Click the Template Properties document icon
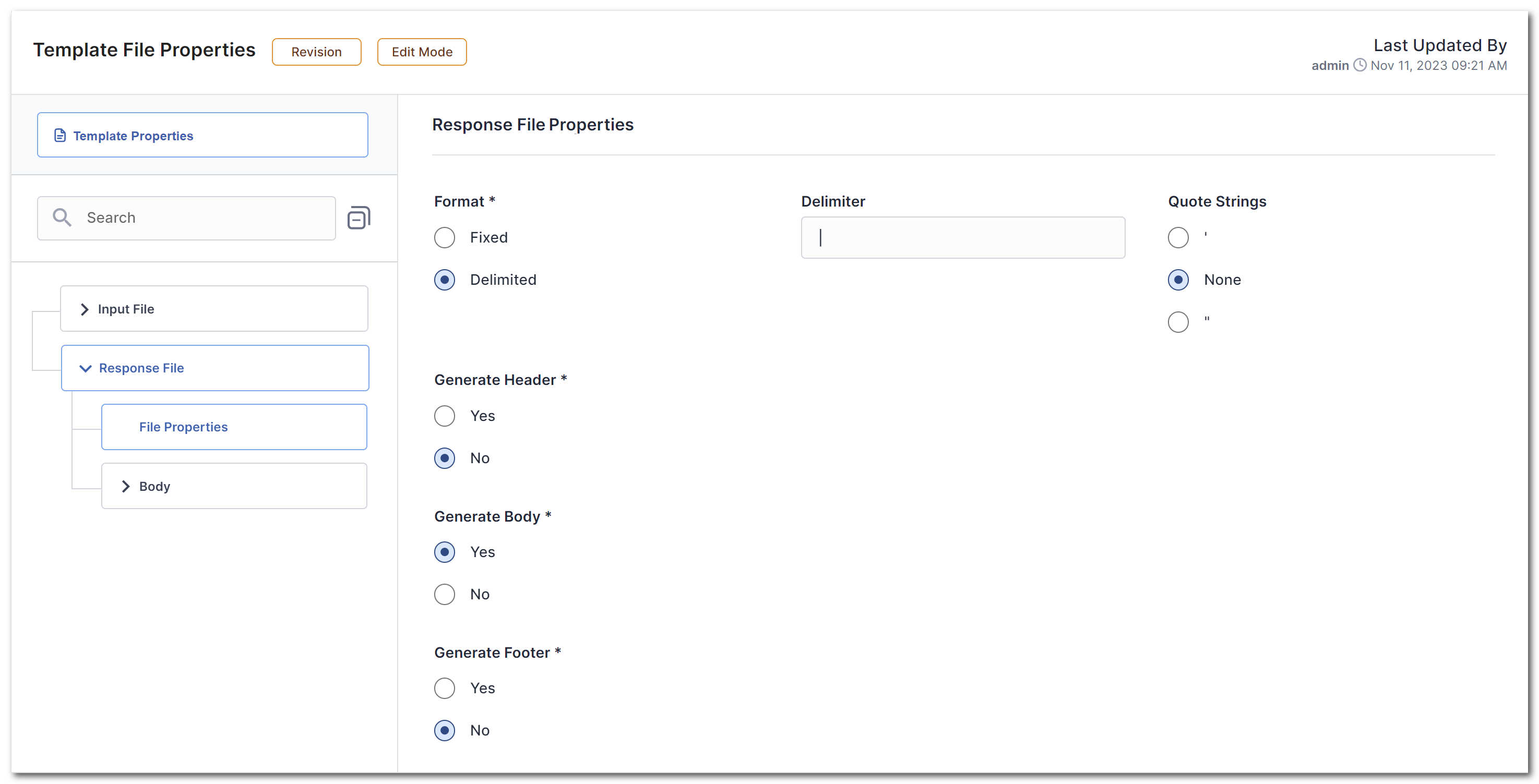 (59, 136)
